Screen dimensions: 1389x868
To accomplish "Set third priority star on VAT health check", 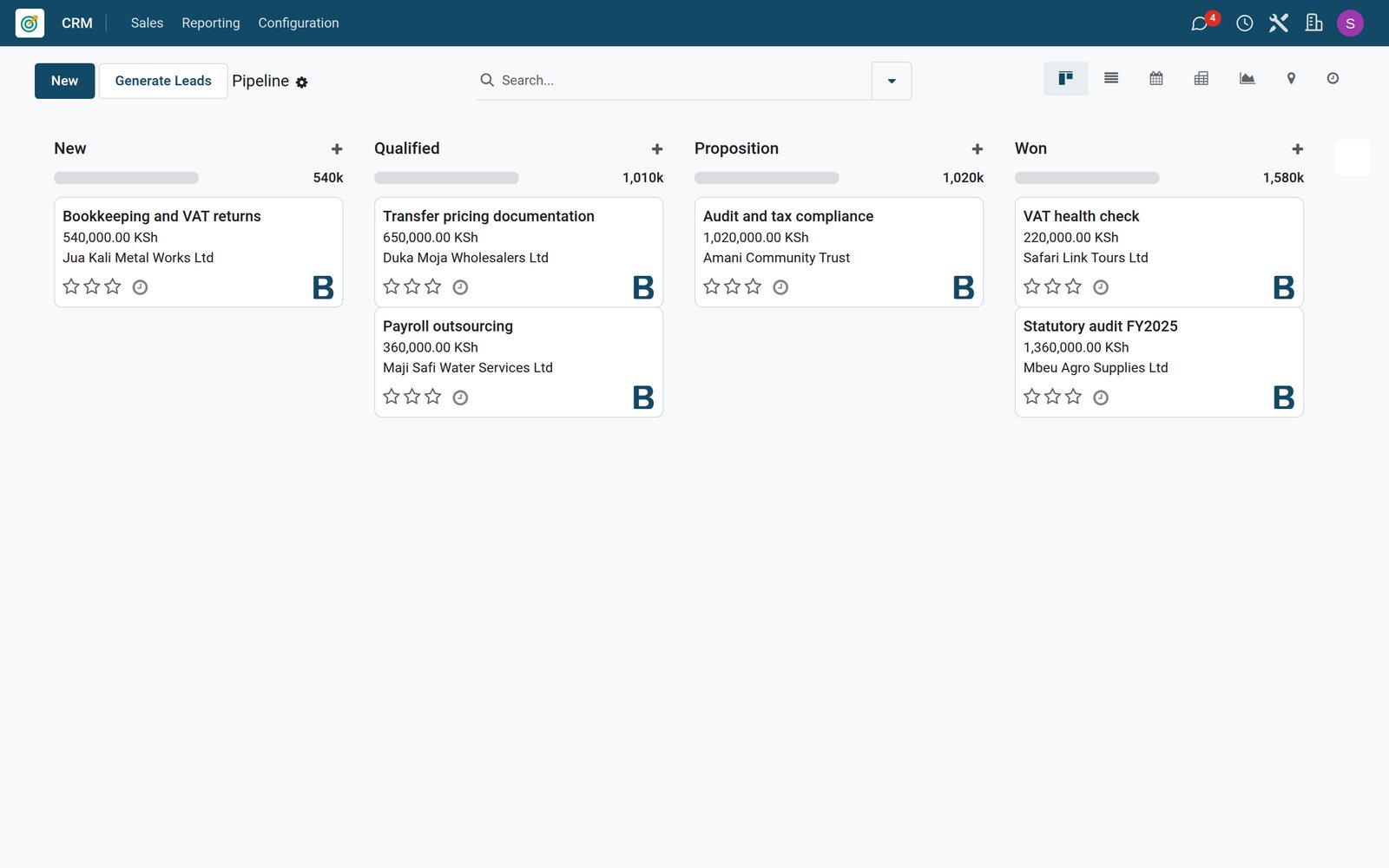I will (1074, 286).
